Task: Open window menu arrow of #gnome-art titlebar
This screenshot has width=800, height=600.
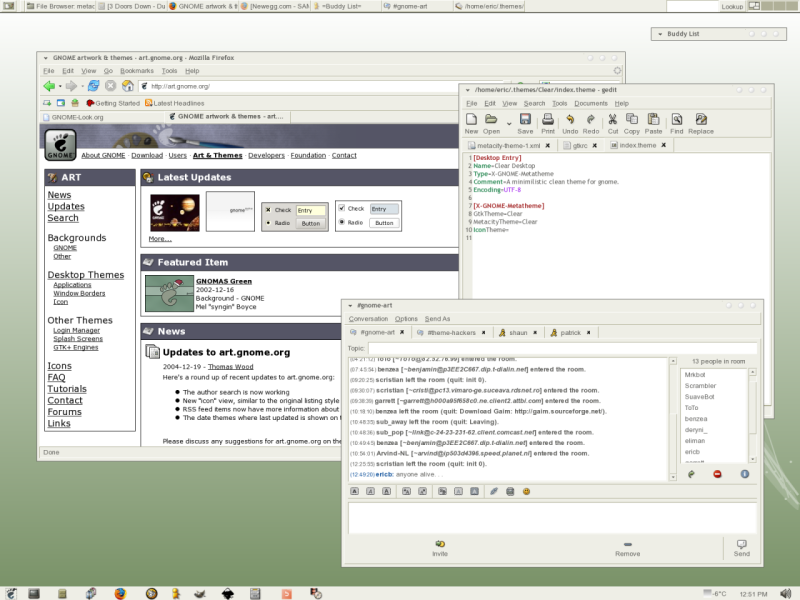Action: click(350, 306)
